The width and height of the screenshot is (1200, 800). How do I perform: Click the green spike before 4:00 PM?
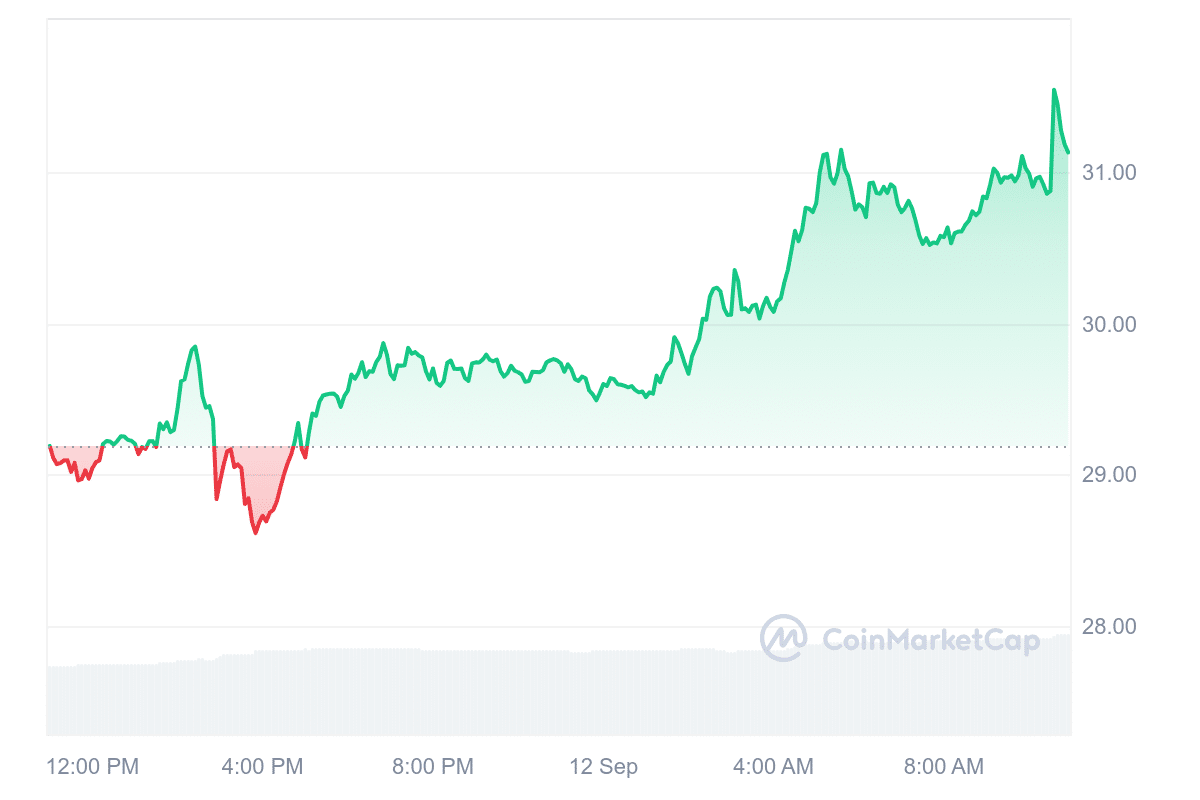(x=195, y=347)
